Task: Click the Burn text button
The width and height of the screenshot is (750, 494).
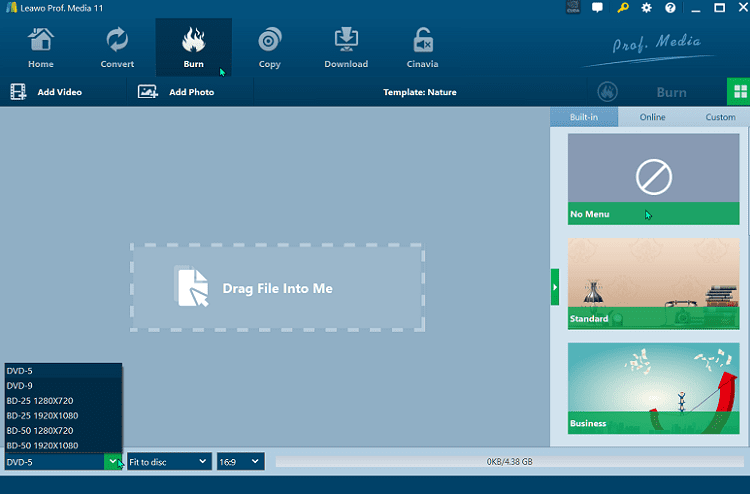Action: pos(672,92)
